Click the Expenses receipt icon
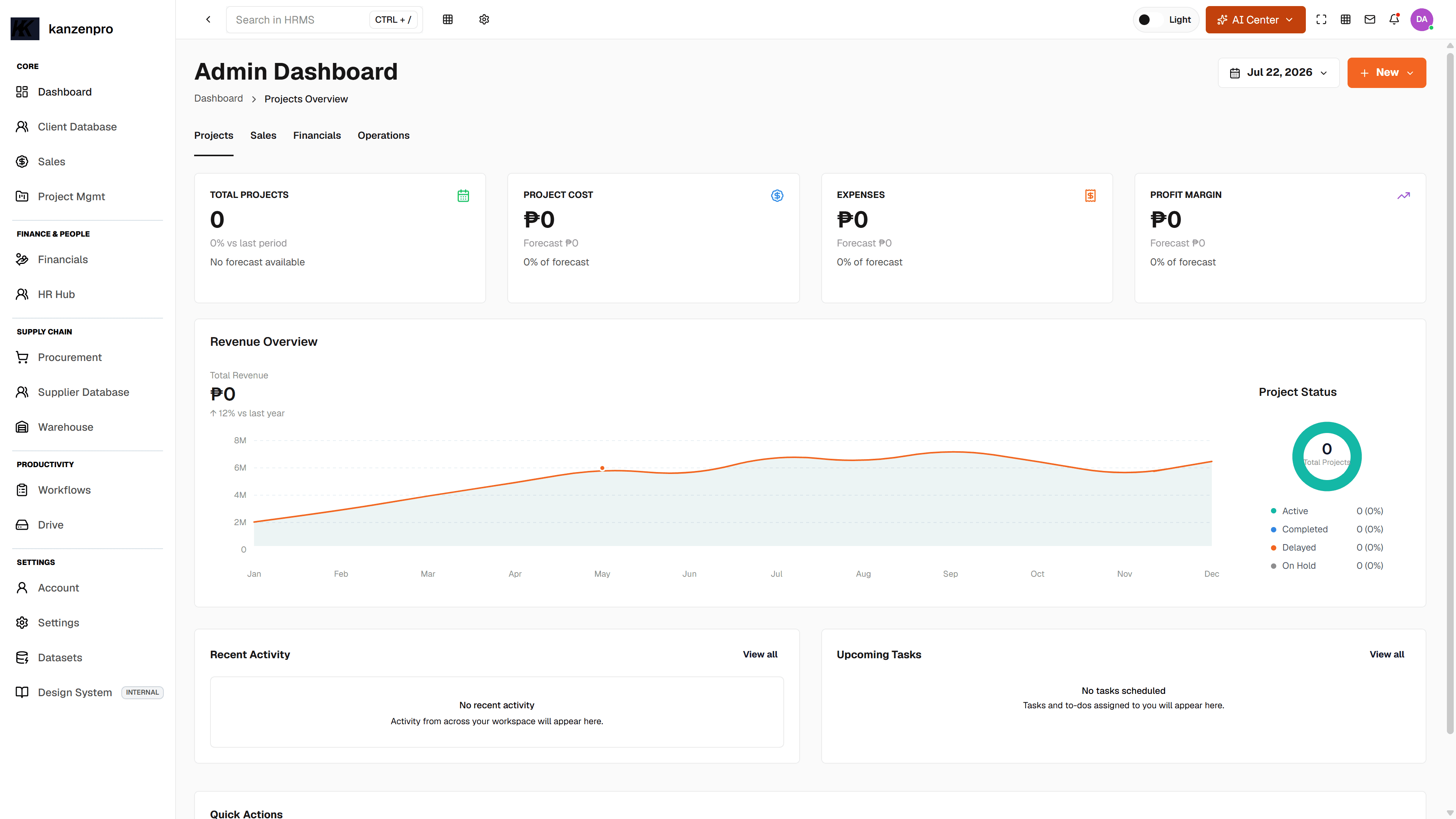 (1090, 196)
